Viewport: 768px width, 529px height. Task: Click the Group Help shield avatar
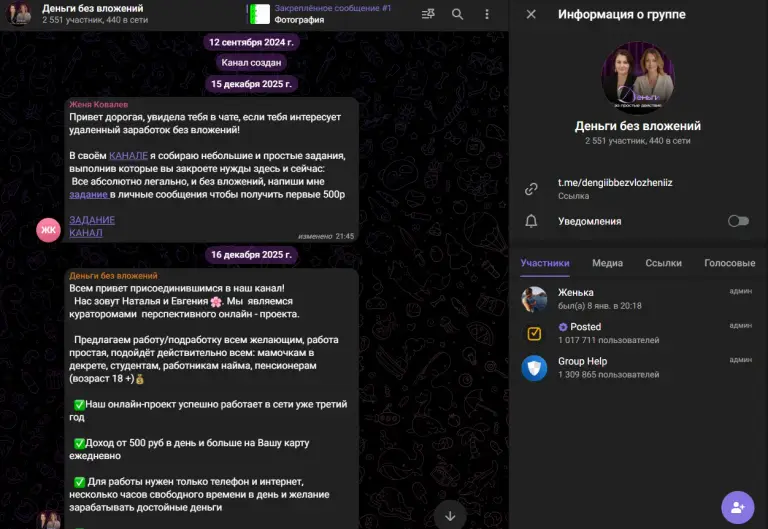click(534, 368)
